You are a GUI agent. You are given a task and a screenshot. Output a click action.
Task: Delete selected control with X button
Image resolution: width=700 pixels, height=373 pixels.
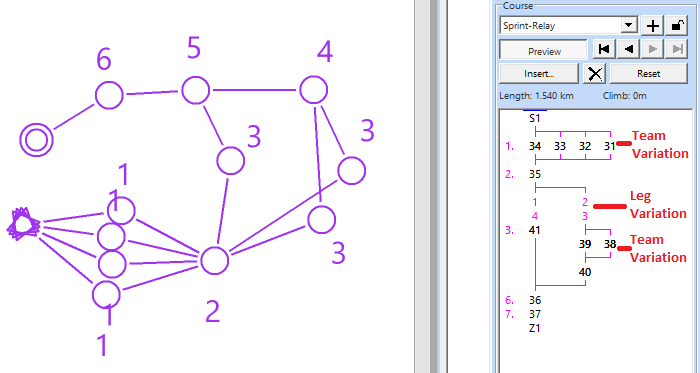(595, 74)
